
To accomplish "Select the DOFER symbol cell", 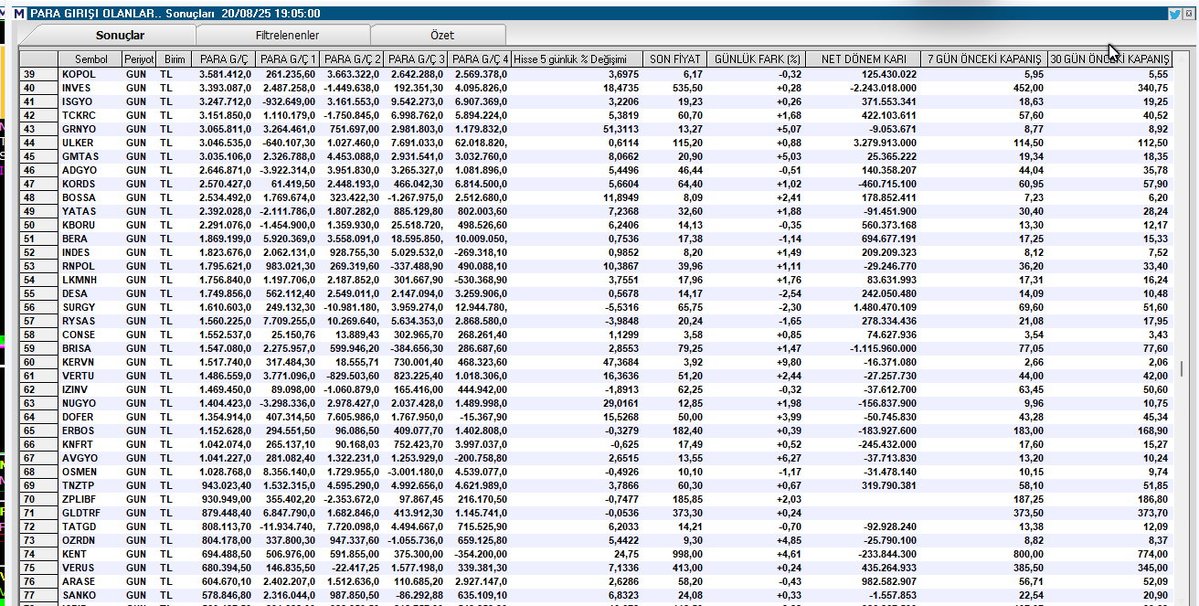I will coord(90,417).
